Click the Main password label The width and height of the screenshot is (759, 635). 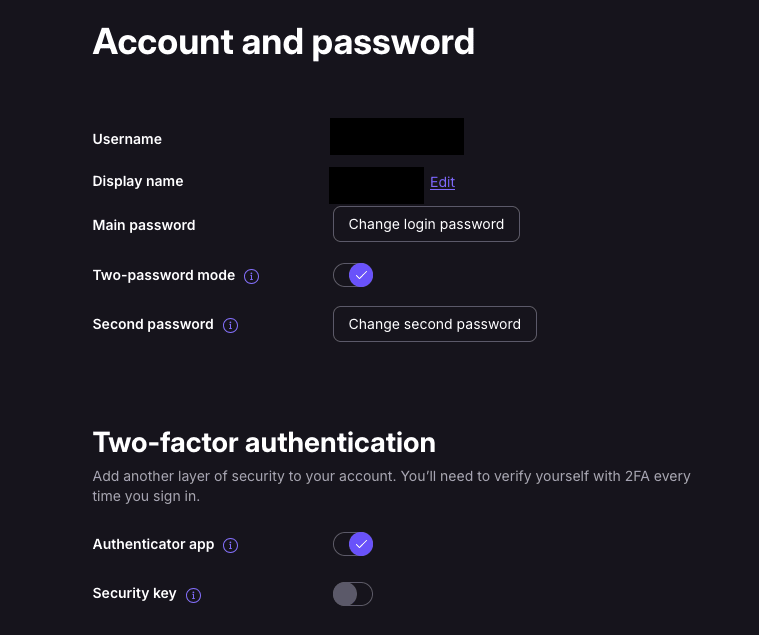click(x=144, y=225)
